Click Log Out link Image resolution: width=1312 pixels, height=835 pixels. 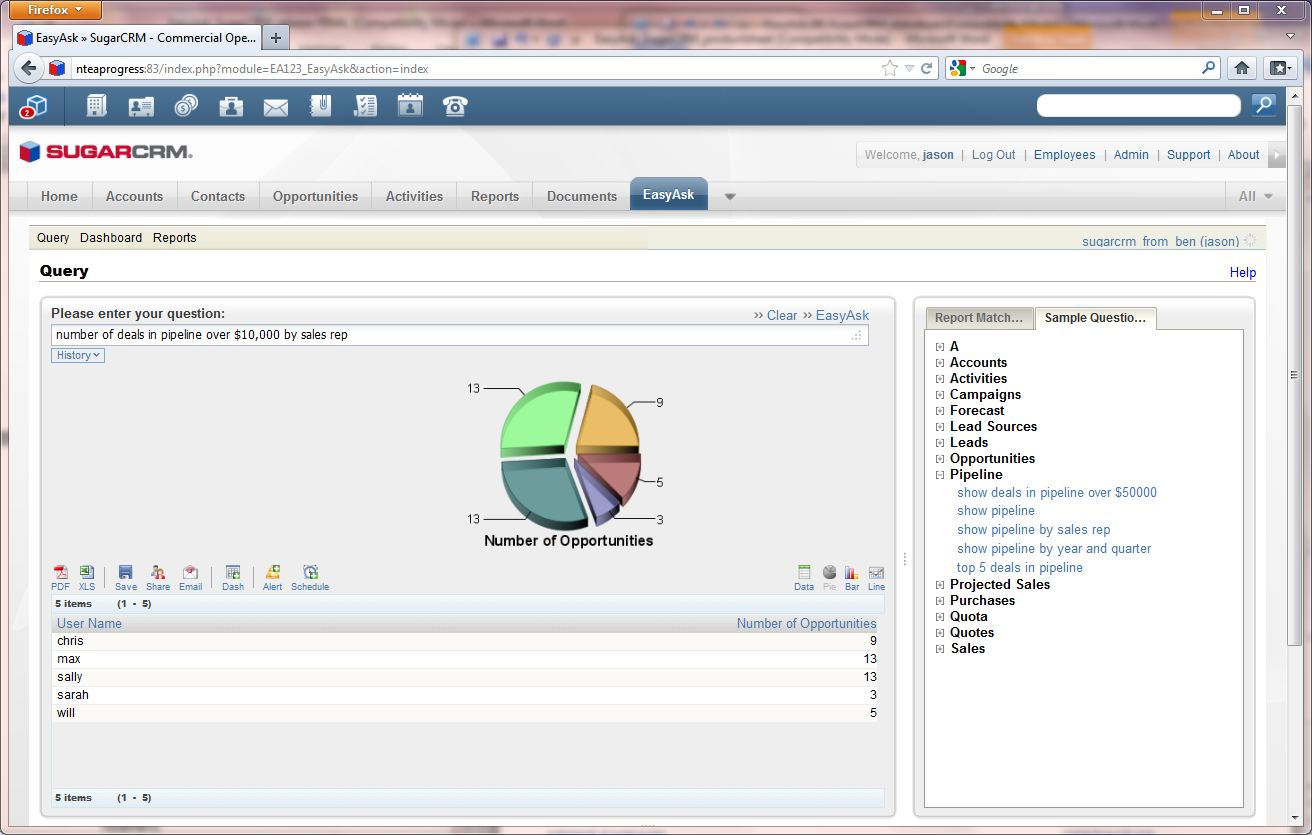[x=993, y=155]
